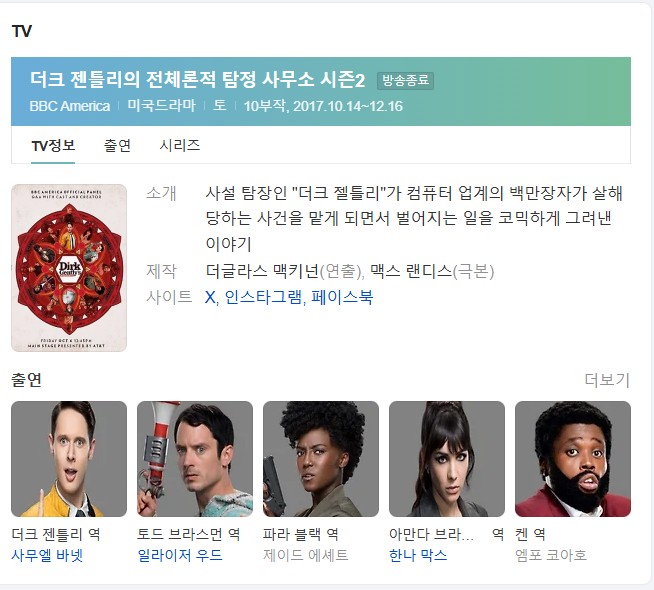654x590 pixels.
Task: Open the X site link
Action: tap(210, 298)
